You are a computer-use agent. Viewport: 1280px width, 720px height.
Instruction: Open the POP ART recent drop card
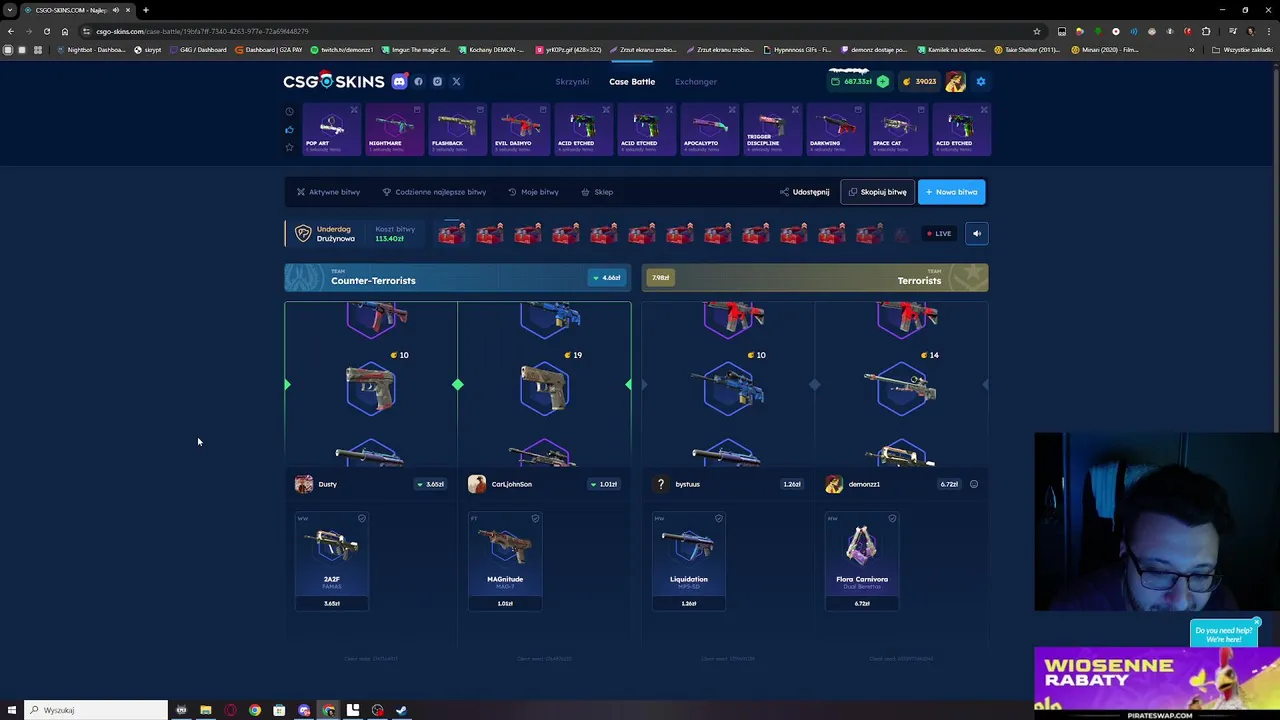point(331,130)
